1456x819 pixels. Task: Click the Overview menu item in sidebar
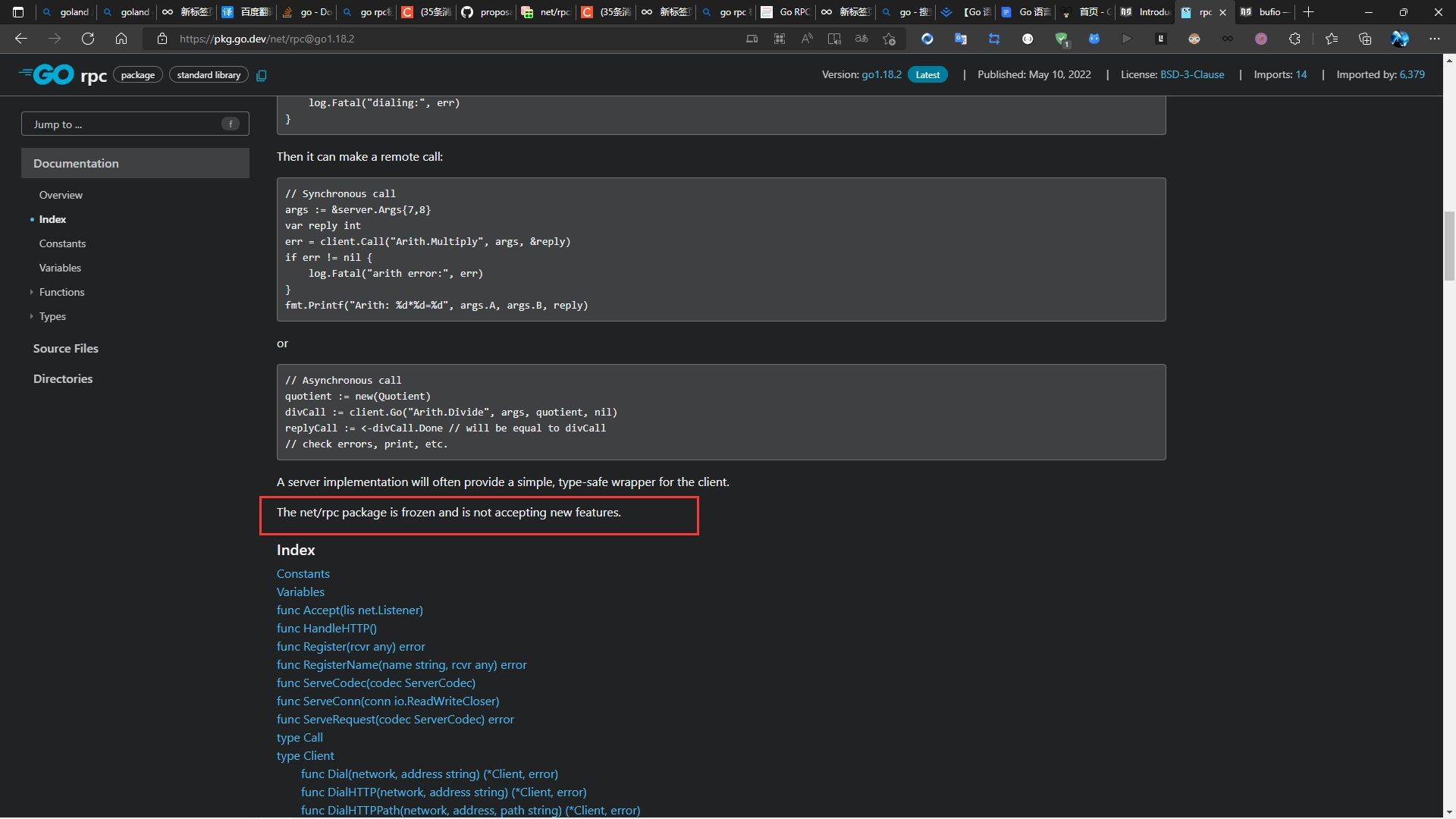coord(61,194)
